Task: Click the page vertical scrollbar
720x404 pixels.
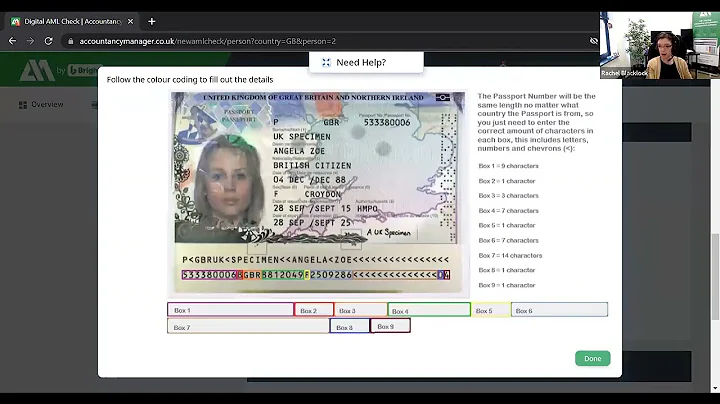Action: (715, 277)
